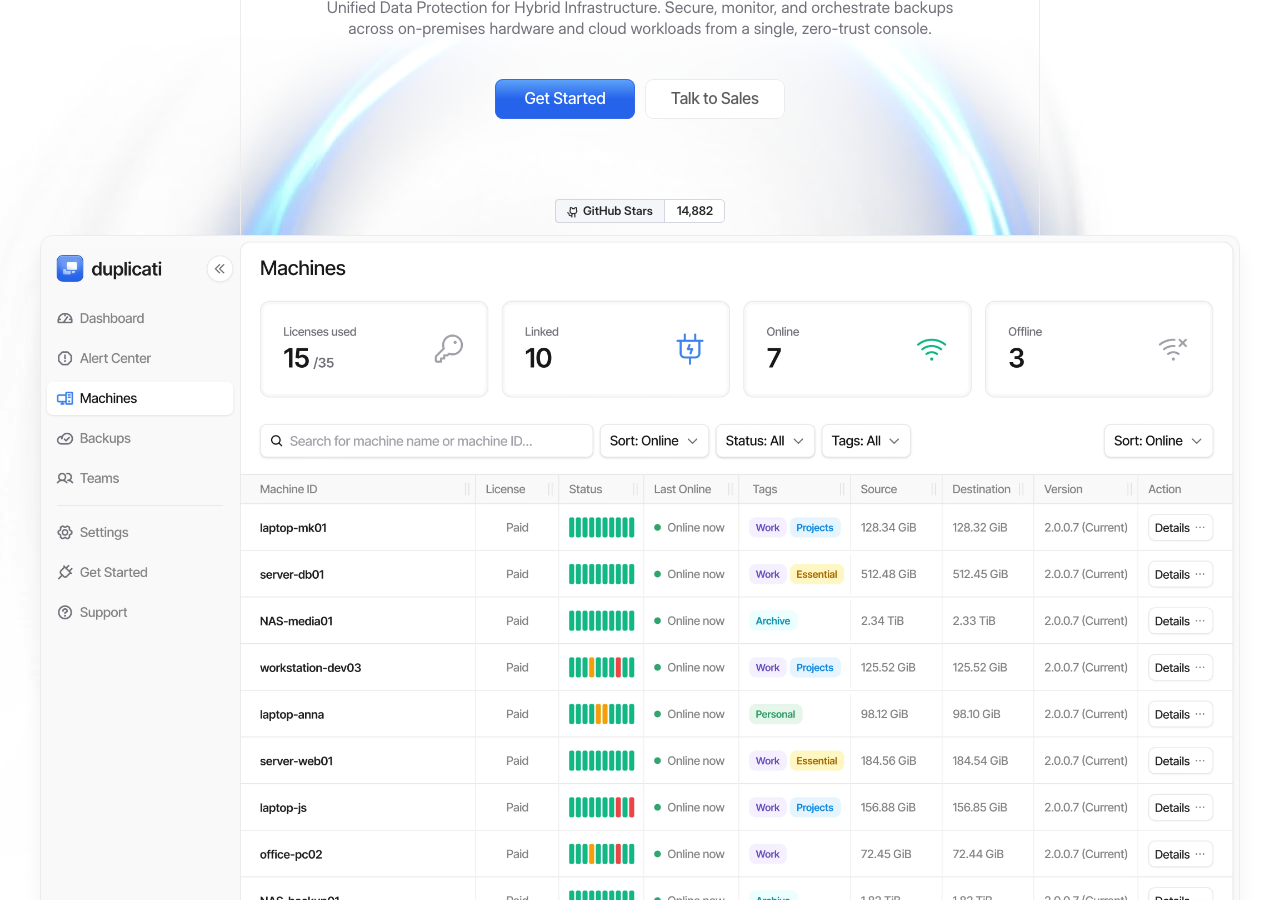Click the Version column header

point(1063,489)
